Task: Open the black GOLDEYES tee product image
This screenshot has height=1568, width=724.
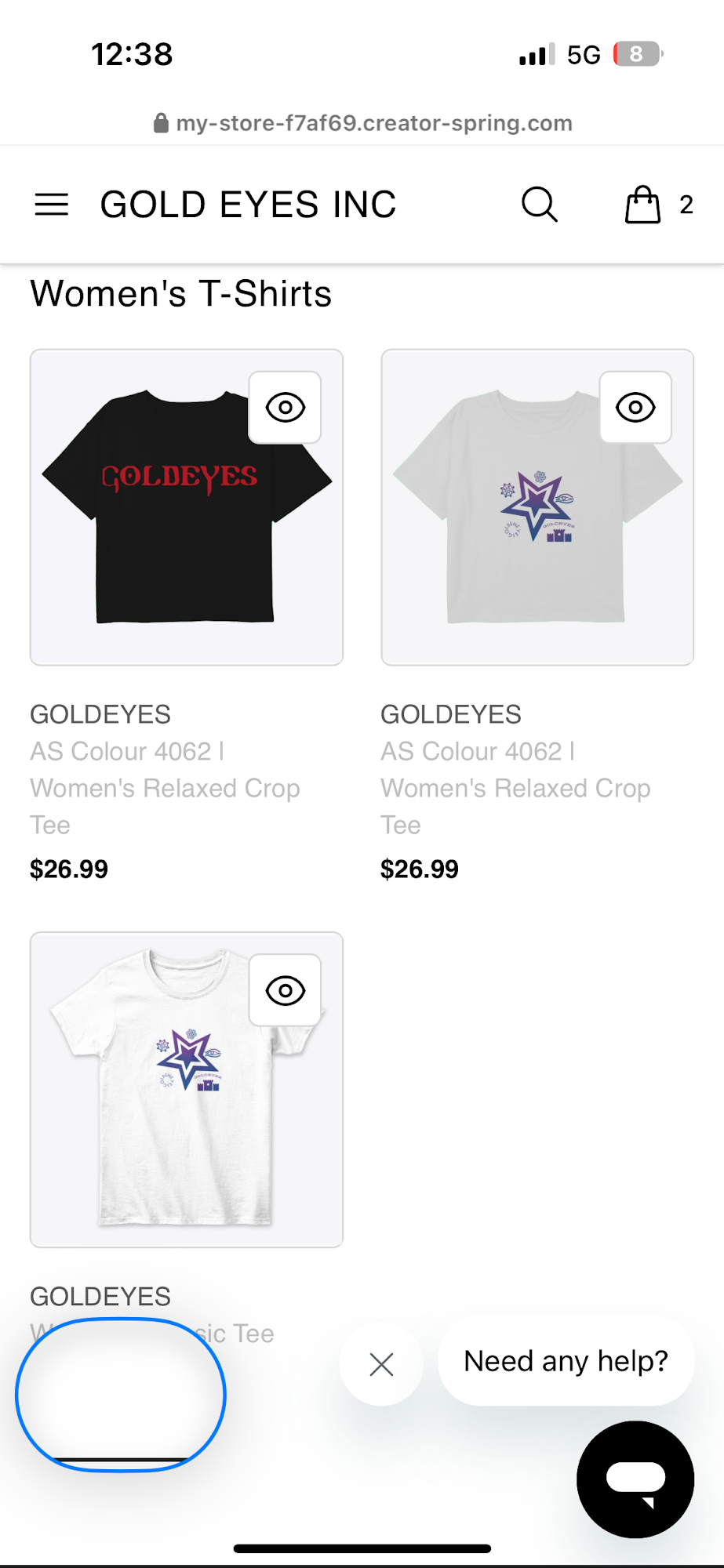Action: pyautogui.click(x=186, y=507)
